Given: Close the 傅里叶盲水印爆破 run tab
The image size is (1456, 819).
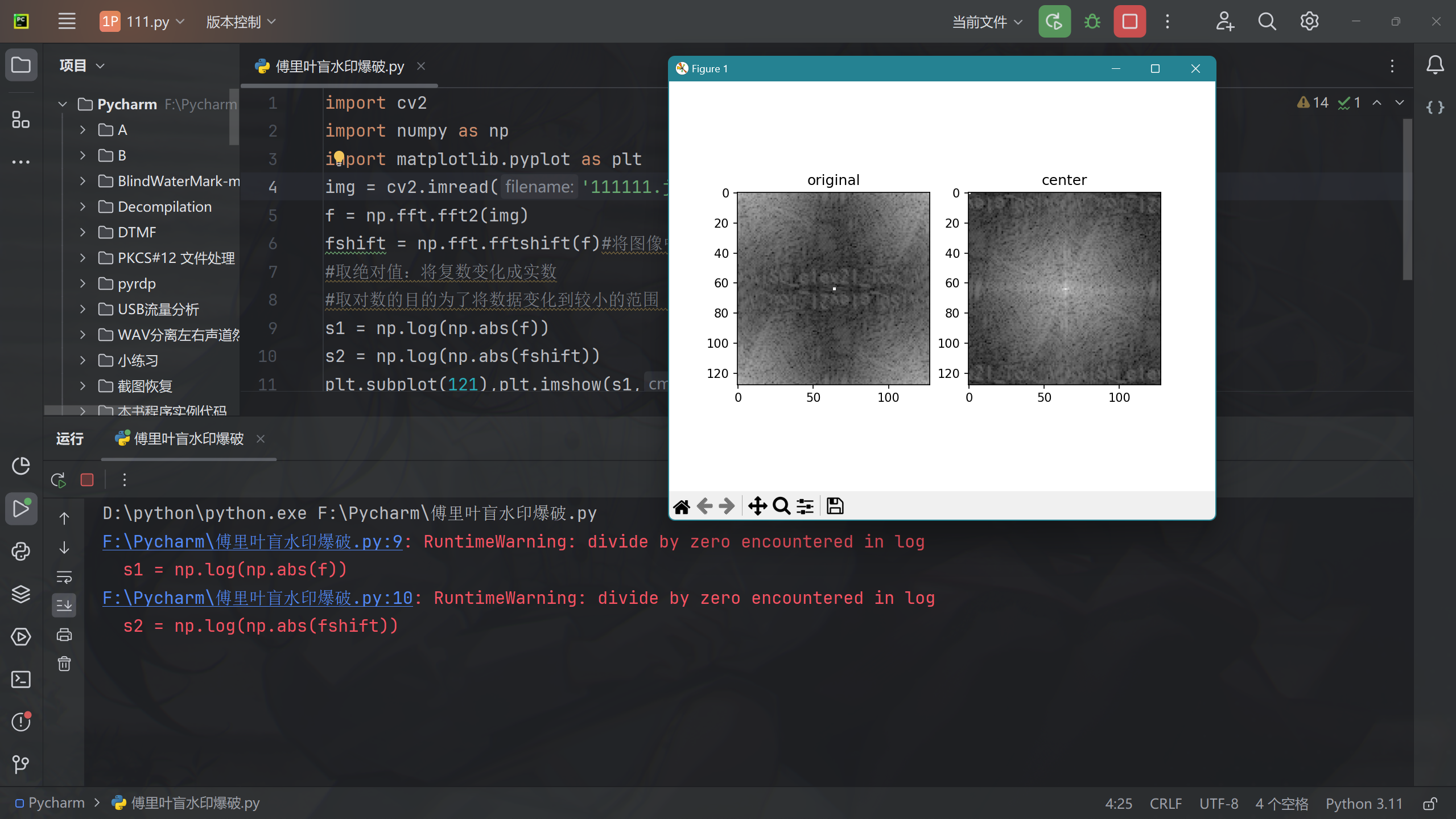Looking at the screenshot, I should coord(261,439).
